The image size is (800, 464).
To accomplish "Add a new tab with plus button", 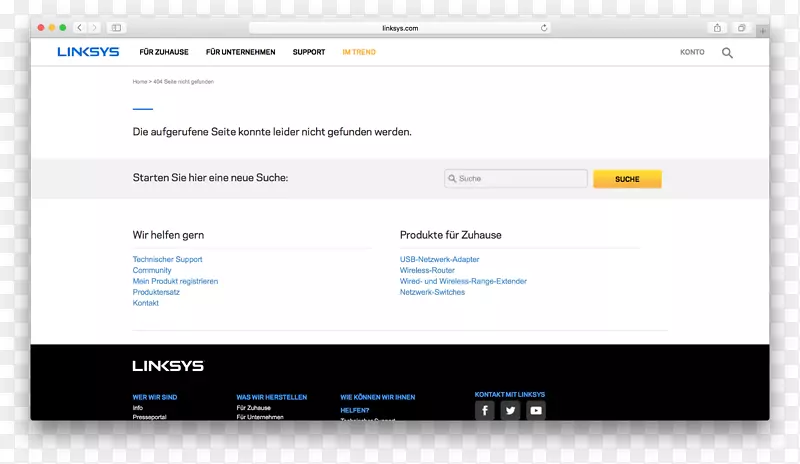I will pyautogui.click(x=763, y=31).
